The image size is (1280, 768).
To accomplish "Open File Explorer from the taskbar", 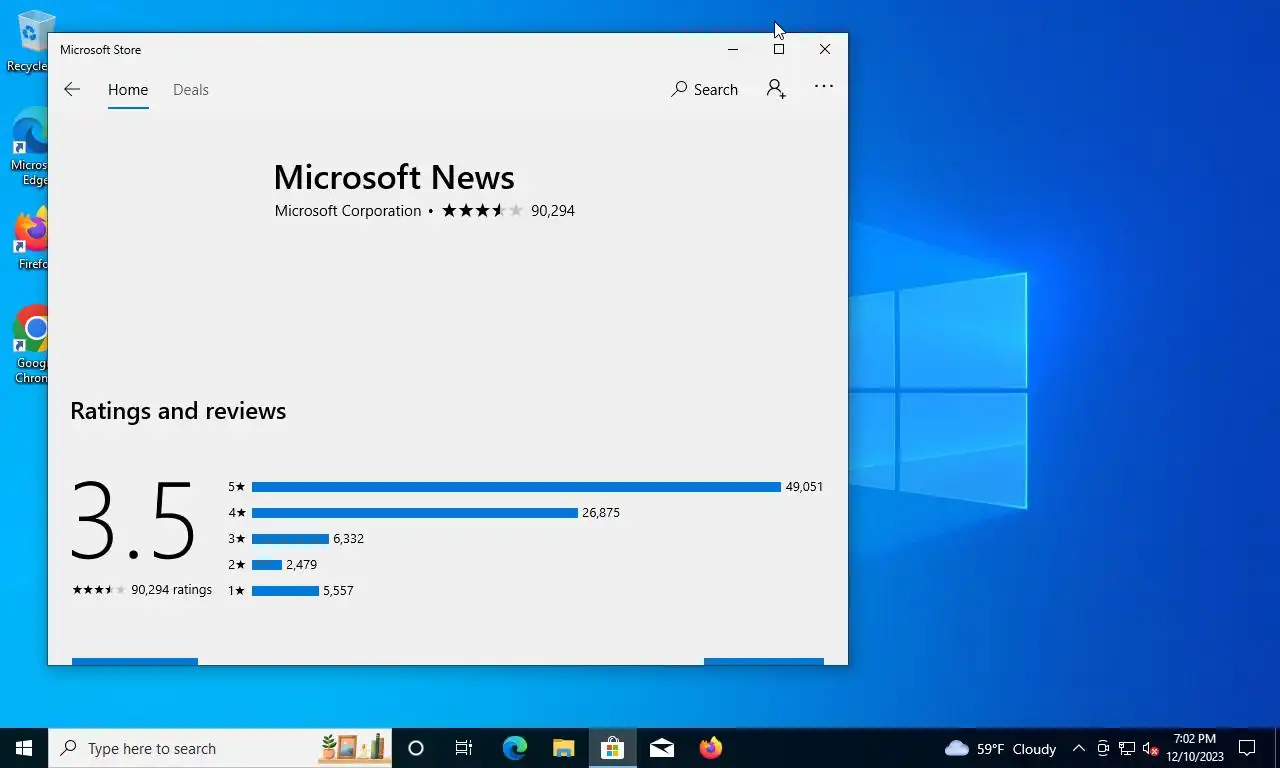I will [564, 748].
